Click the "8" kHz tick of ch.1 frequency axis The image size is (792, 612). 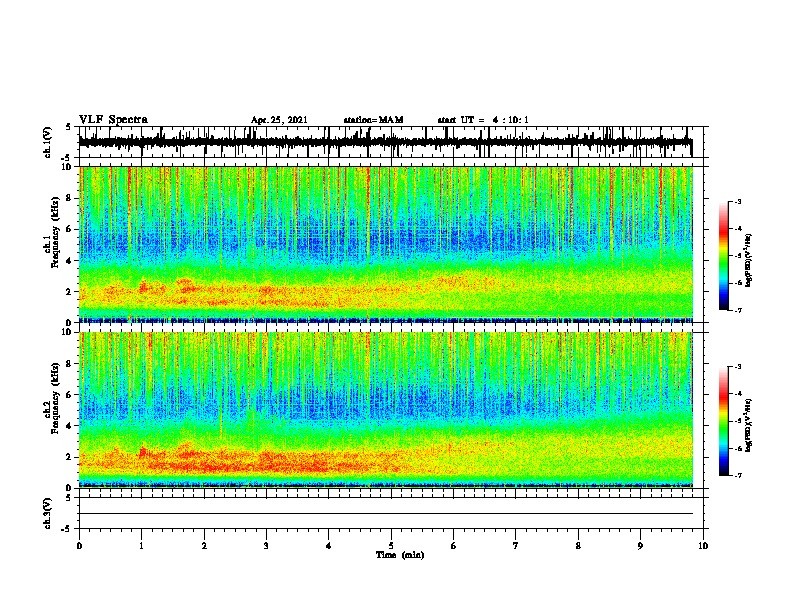click(71, 198)
